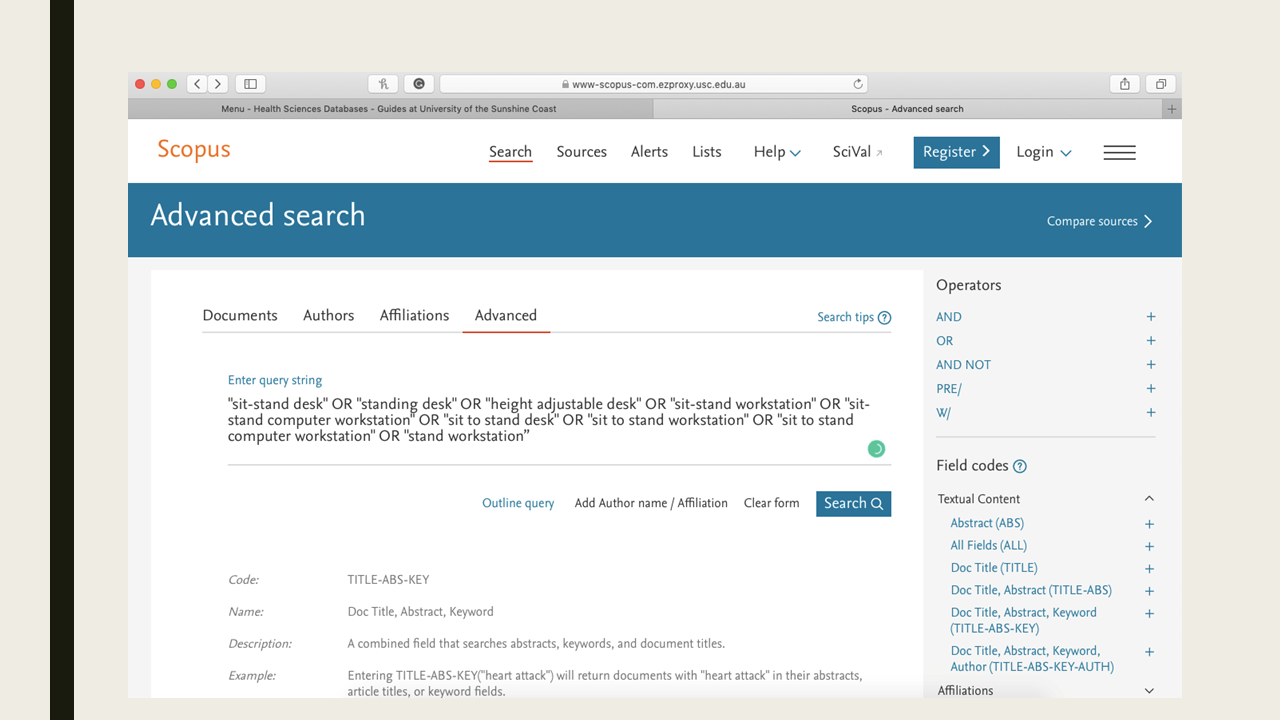Show all tabs overview icon
Viewport: 1280px width, 720px height.
point(1161,84)
